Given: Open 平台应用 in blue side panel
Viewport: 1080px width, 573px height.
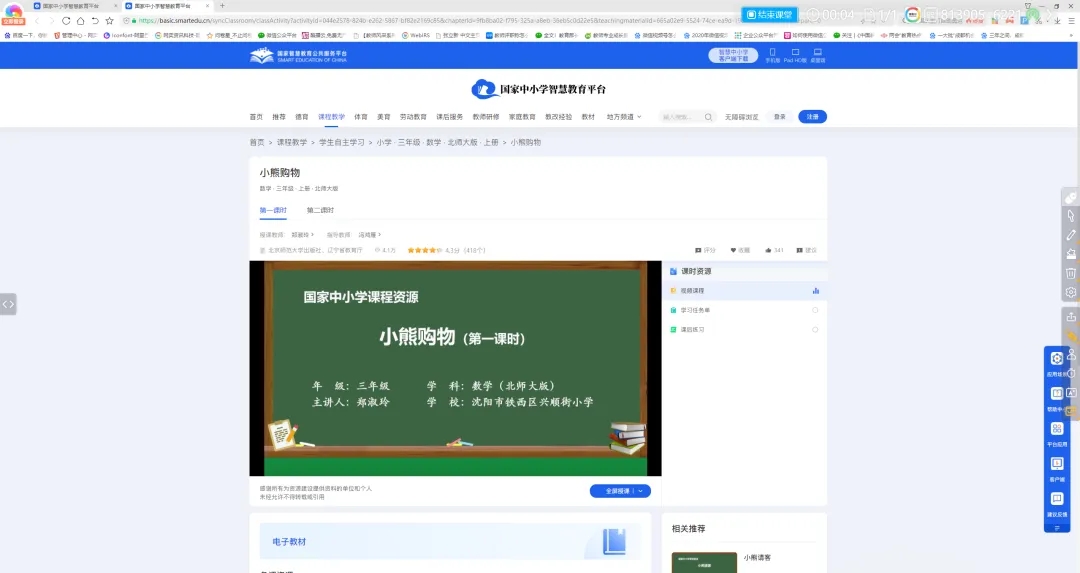Looking at the screenshot, I should [x=1057, y=432].
